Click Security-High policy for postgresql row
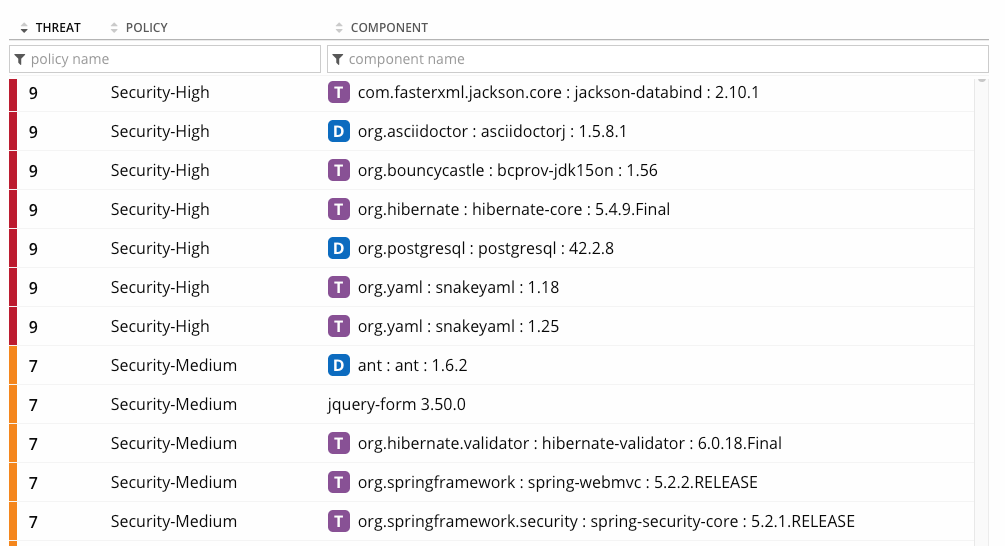The height and width of the screenshot is (546, 1005). tap(160, 249)
